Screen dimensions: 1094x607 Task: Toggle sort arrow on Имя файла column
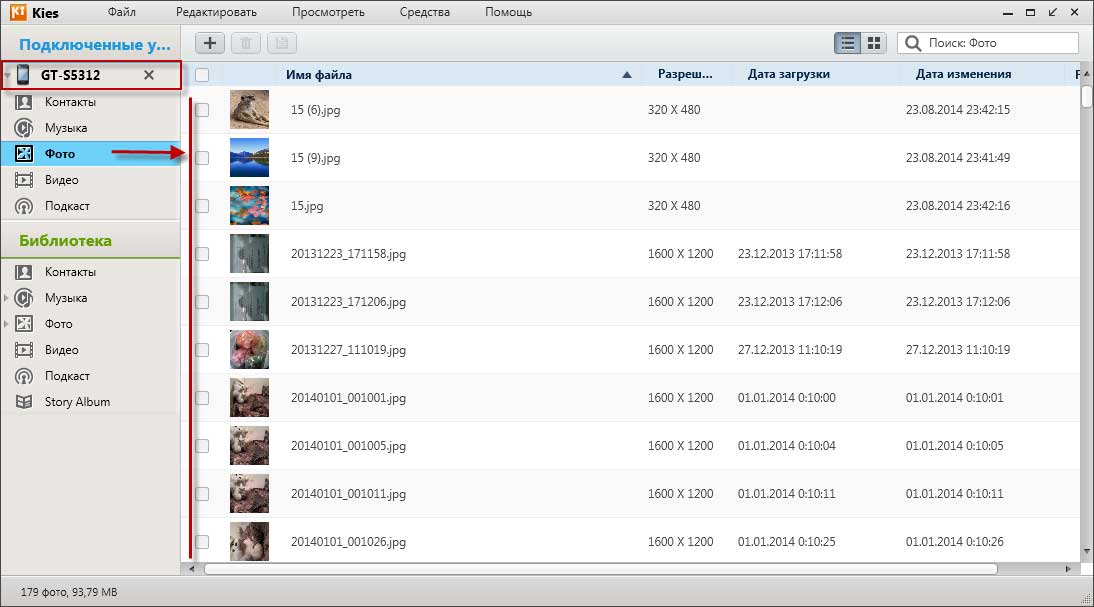coord(627,75)
